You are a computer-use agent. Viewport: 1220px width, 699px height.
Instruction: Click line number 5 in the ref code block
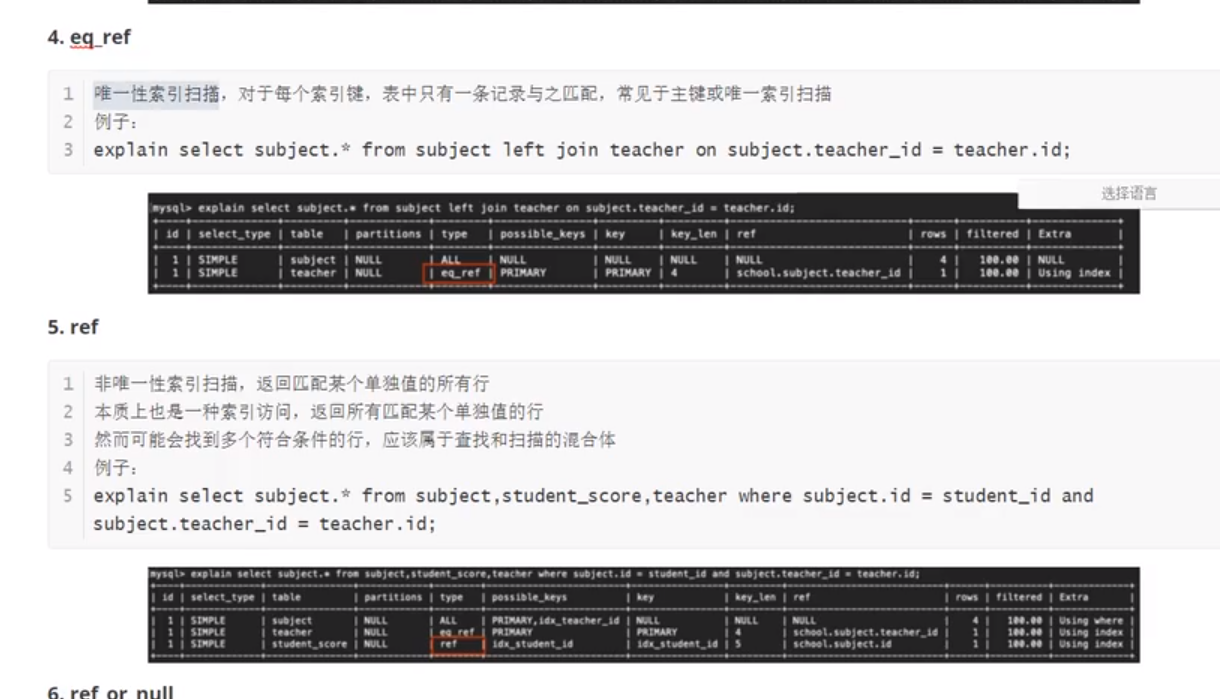68,496
